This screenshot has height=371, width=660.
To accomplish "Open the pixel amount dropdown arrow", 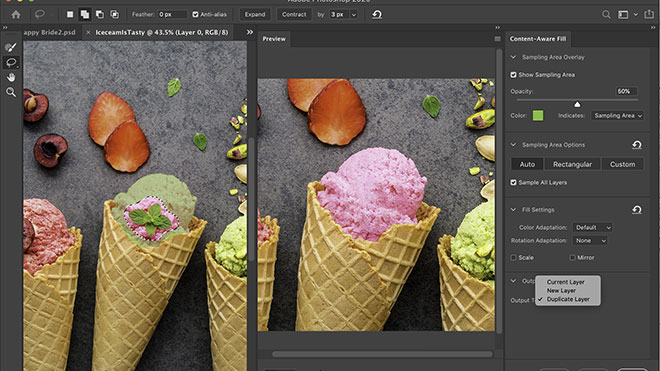I will point(354,15).
